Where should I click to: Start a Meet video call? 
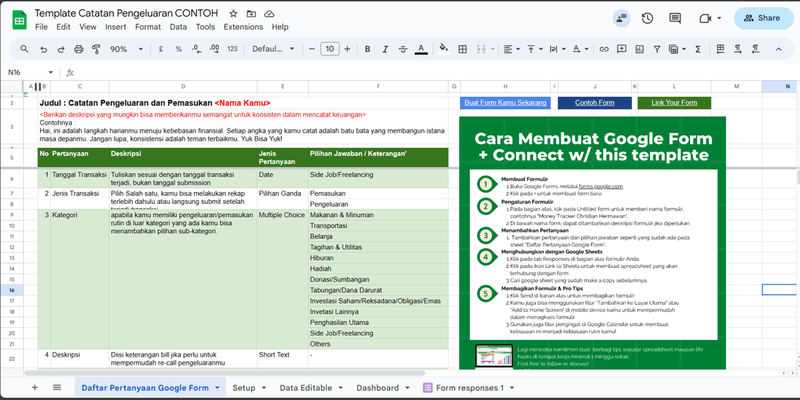pyautogui.click(x=705, y=18)
